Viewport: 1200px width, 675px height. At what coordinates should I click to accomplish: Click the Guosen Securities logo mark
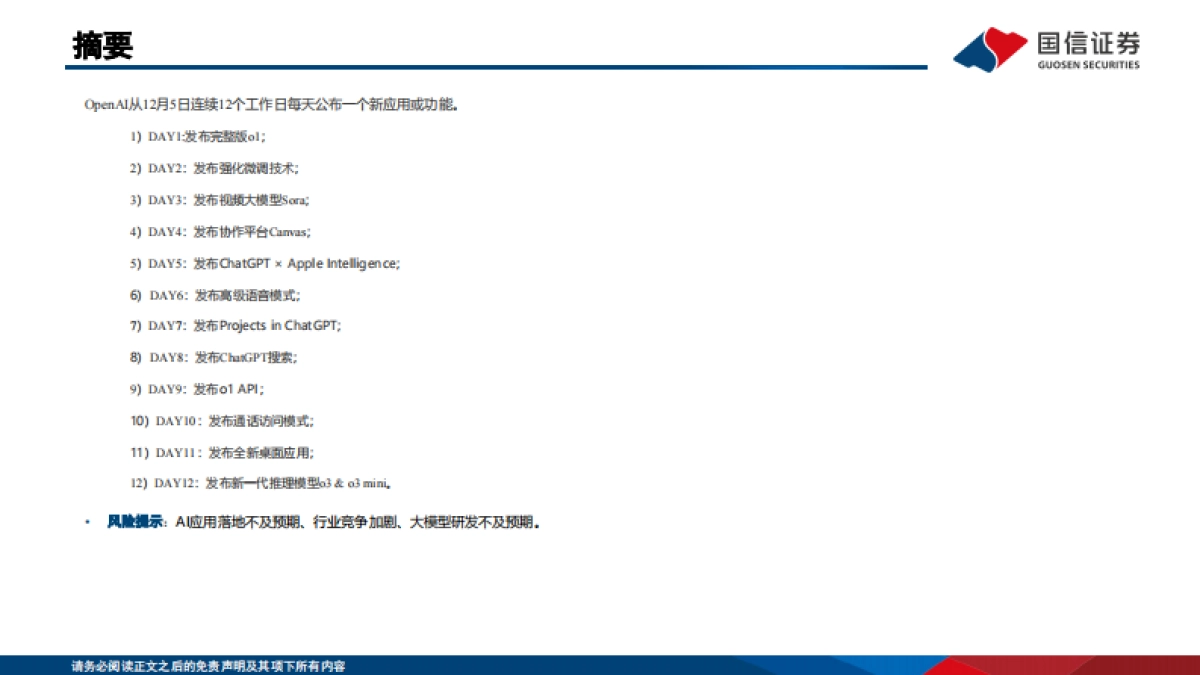pyautogui.click(x=990, y=46)
